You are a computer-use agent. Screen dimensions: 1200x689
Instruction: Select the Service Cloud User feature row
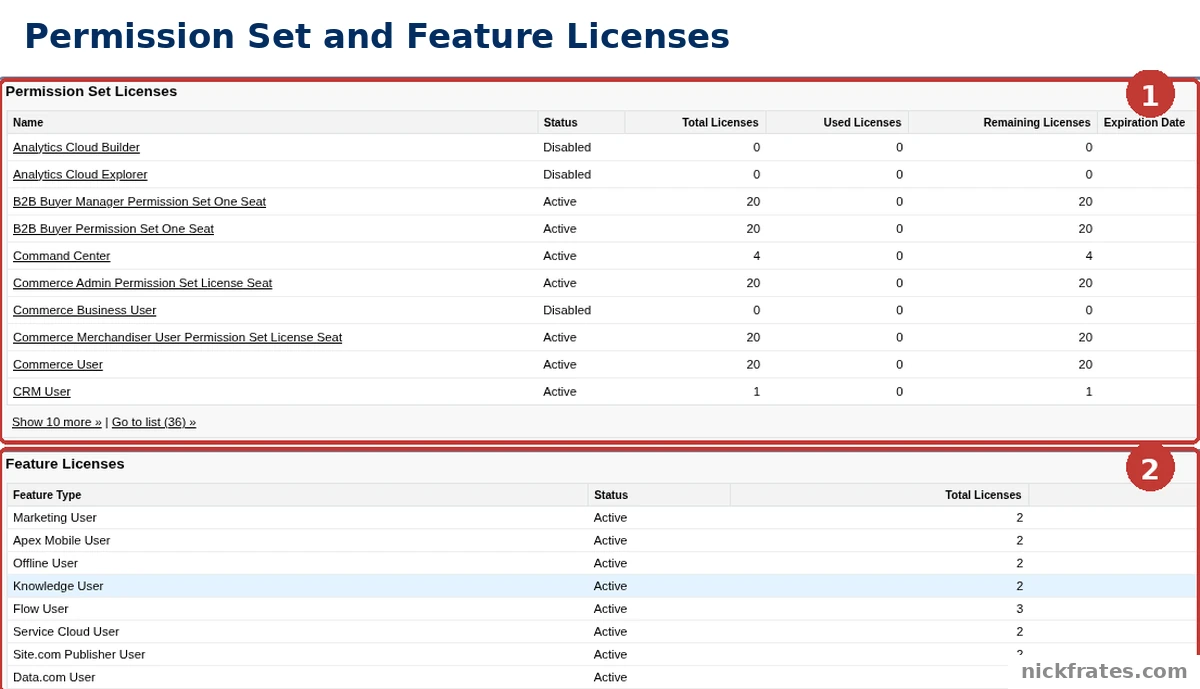click(601, 631)
